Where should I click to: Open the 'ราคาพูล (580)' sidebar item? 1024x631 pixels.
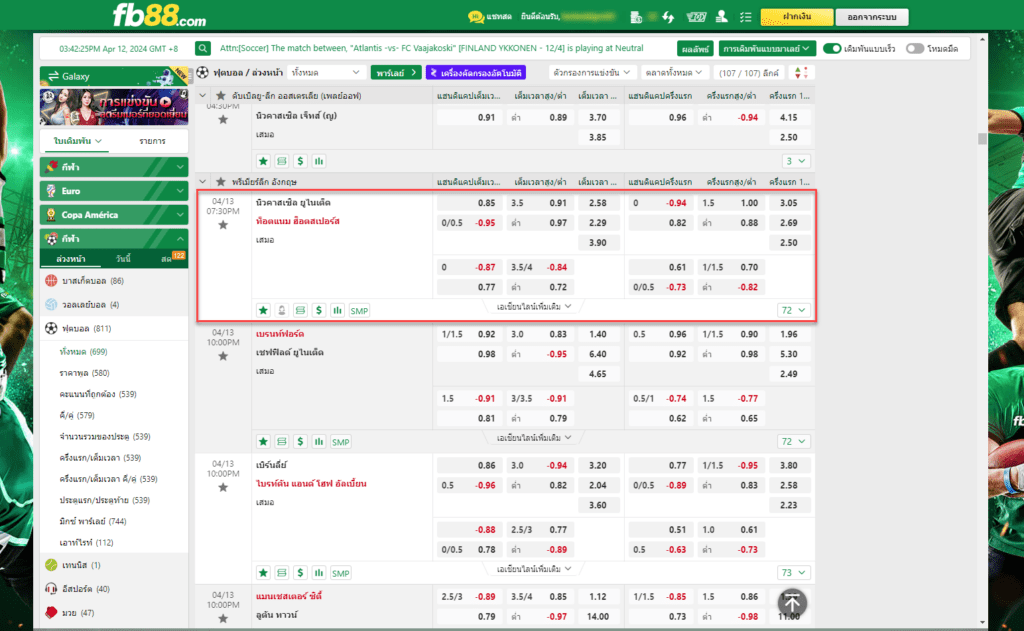click(84, 373)
